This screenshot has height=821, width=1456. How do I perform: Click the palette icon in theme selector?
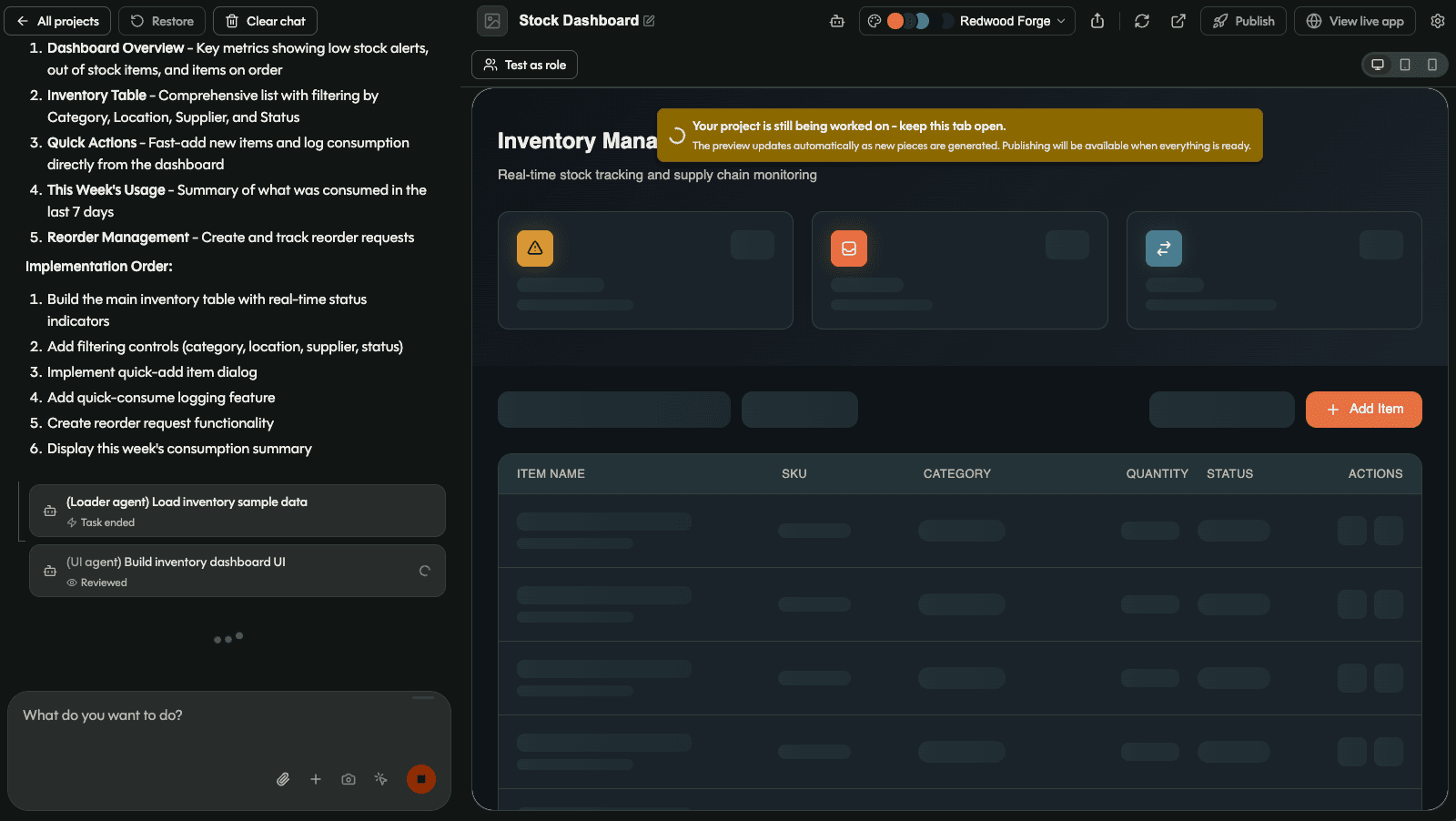tap(875, 21)
